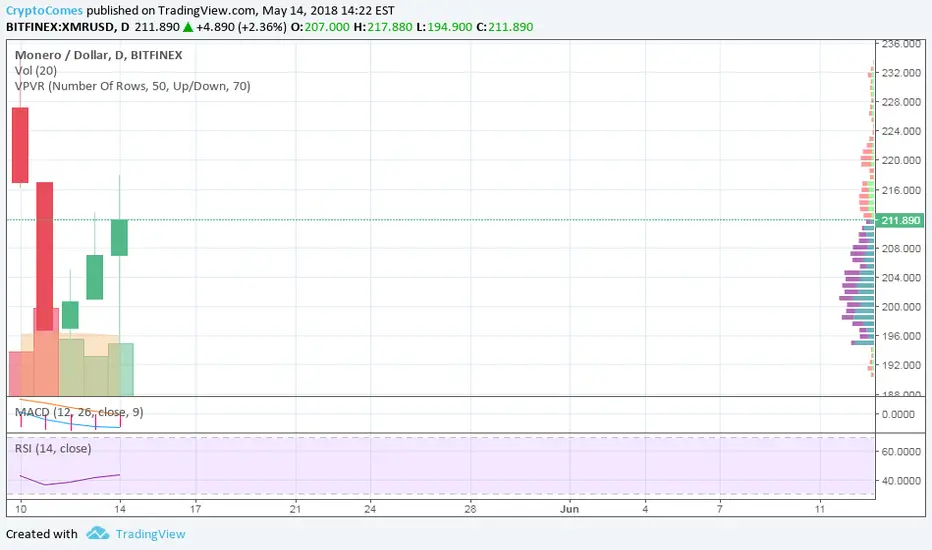The image size is (932, 550).
Task: Click the 24 date label on time axis
Action: (370, 508)
